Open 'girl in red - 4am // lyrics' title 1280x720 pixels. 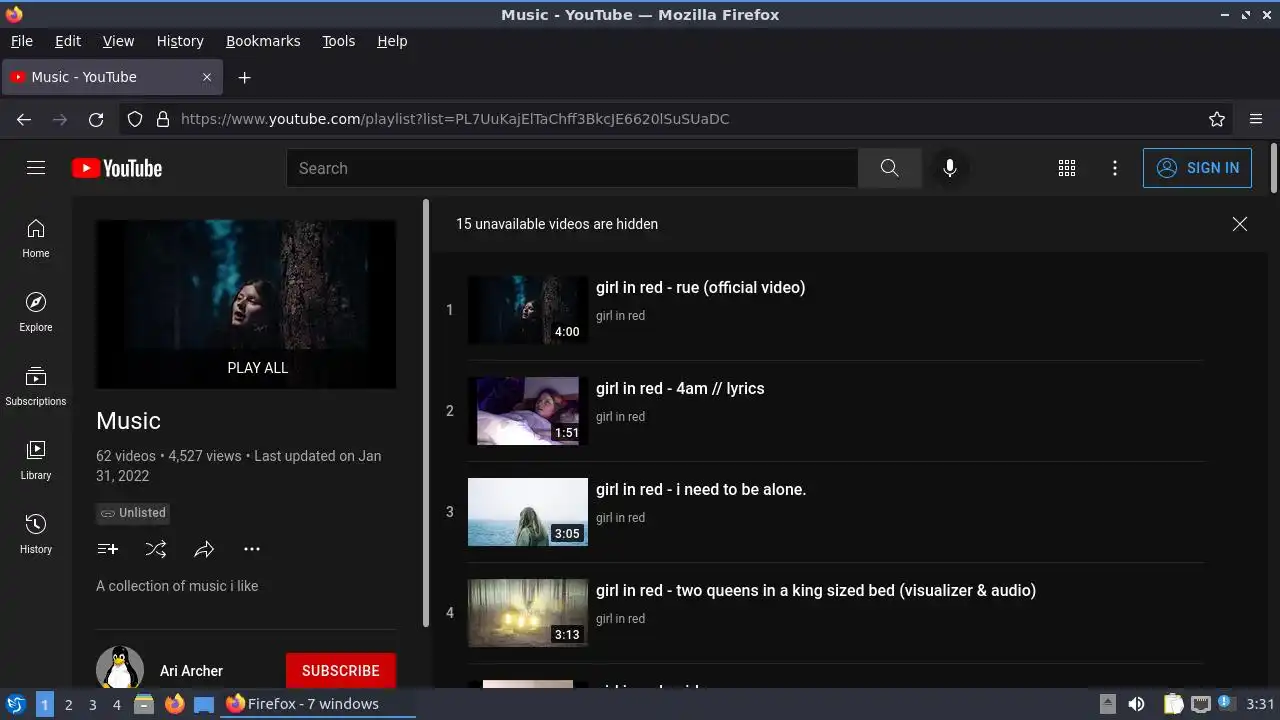point(680,388)
